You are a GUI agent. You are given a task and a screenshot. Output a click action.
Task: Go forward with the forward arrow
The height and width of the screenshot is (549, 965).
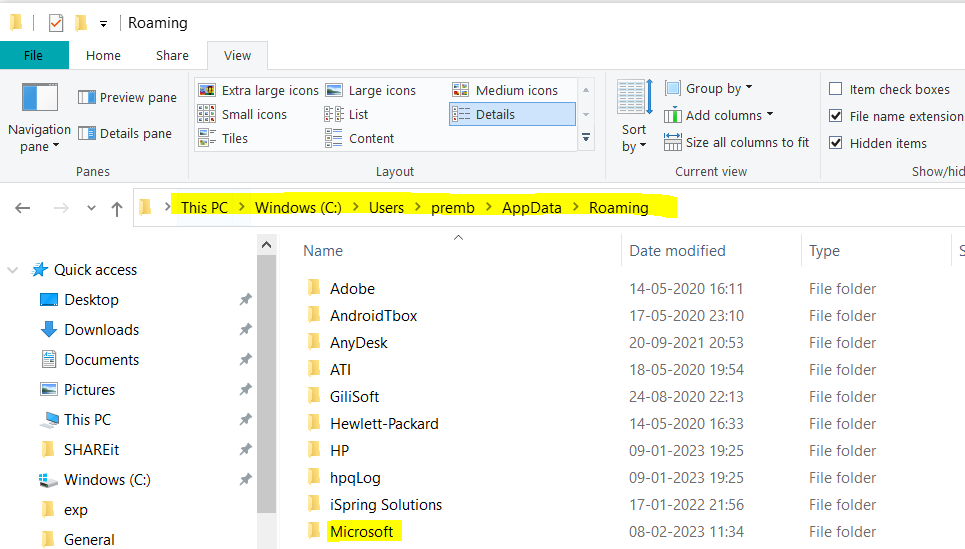(x=61, y=208)
